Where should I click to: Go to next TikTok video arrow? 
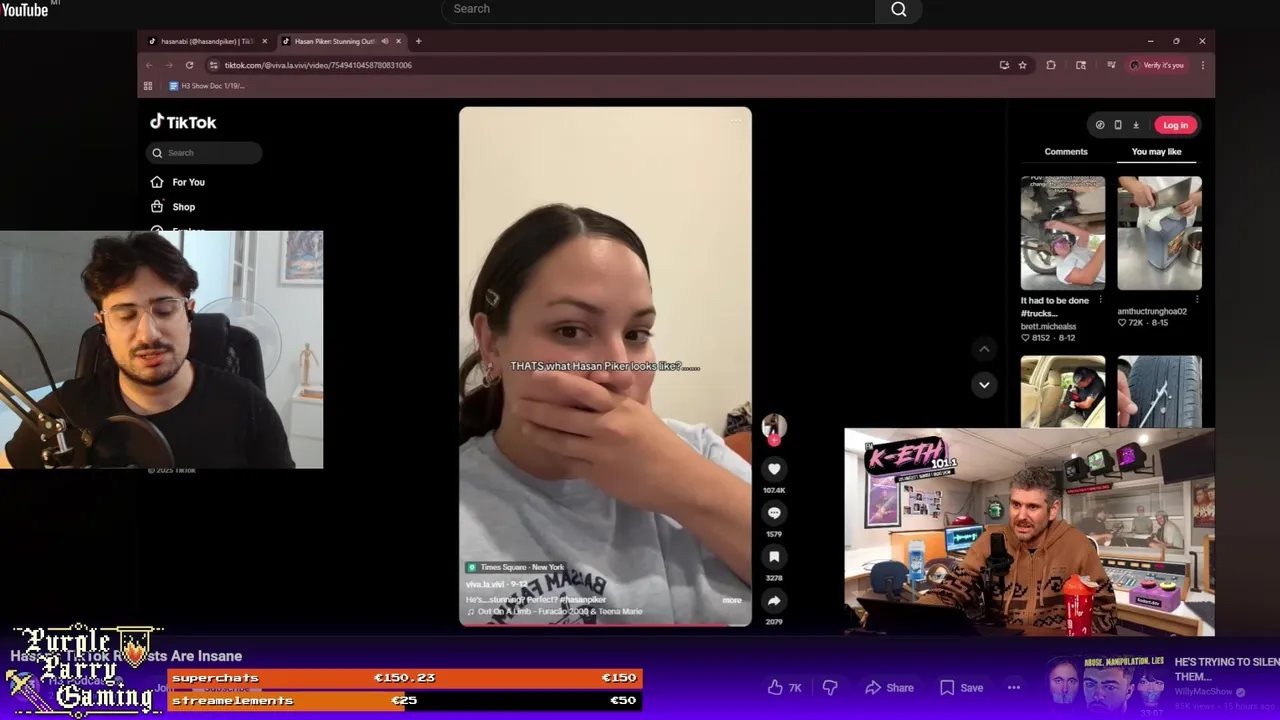(984, 385)
